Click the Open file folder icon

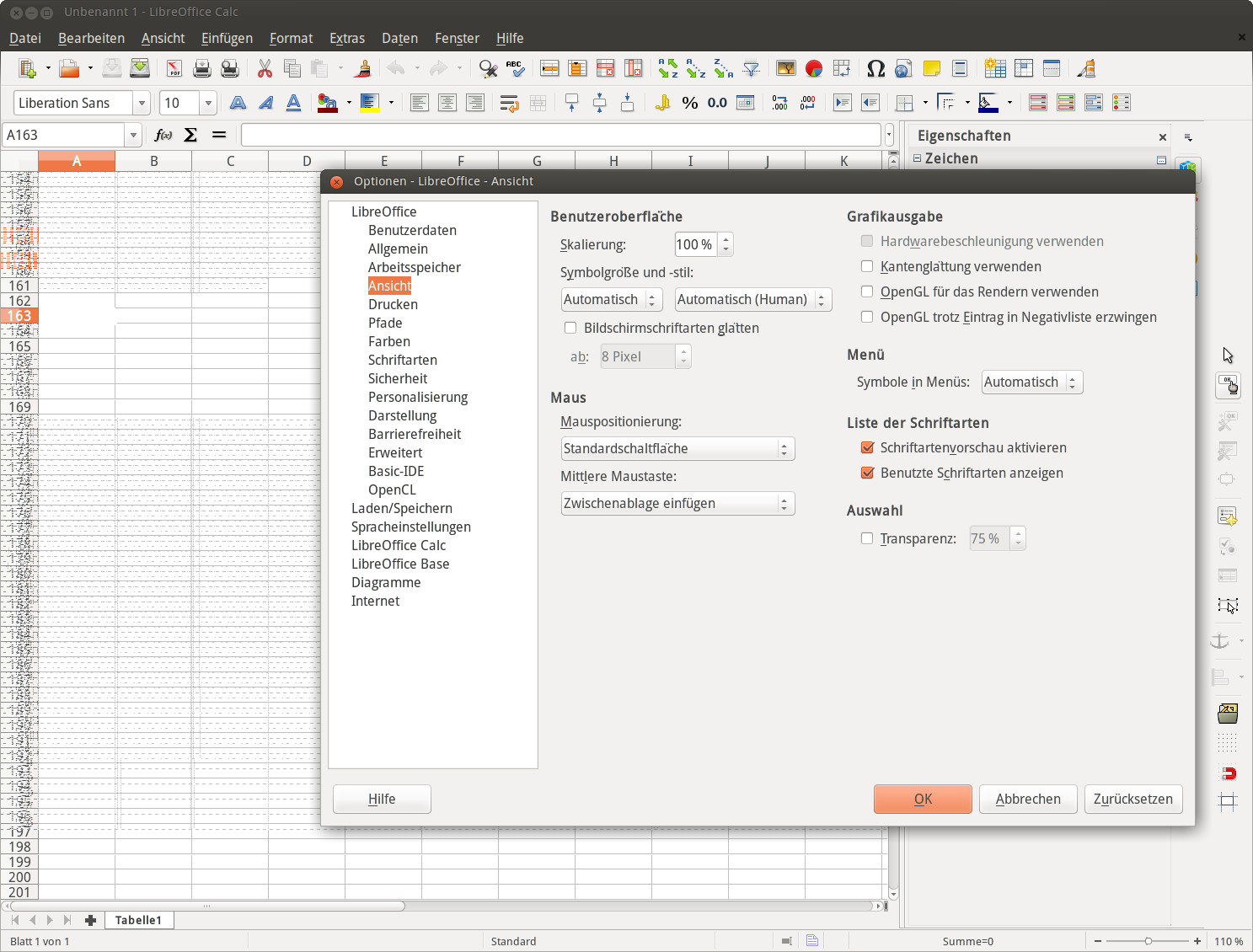click(x=69, y=69)
